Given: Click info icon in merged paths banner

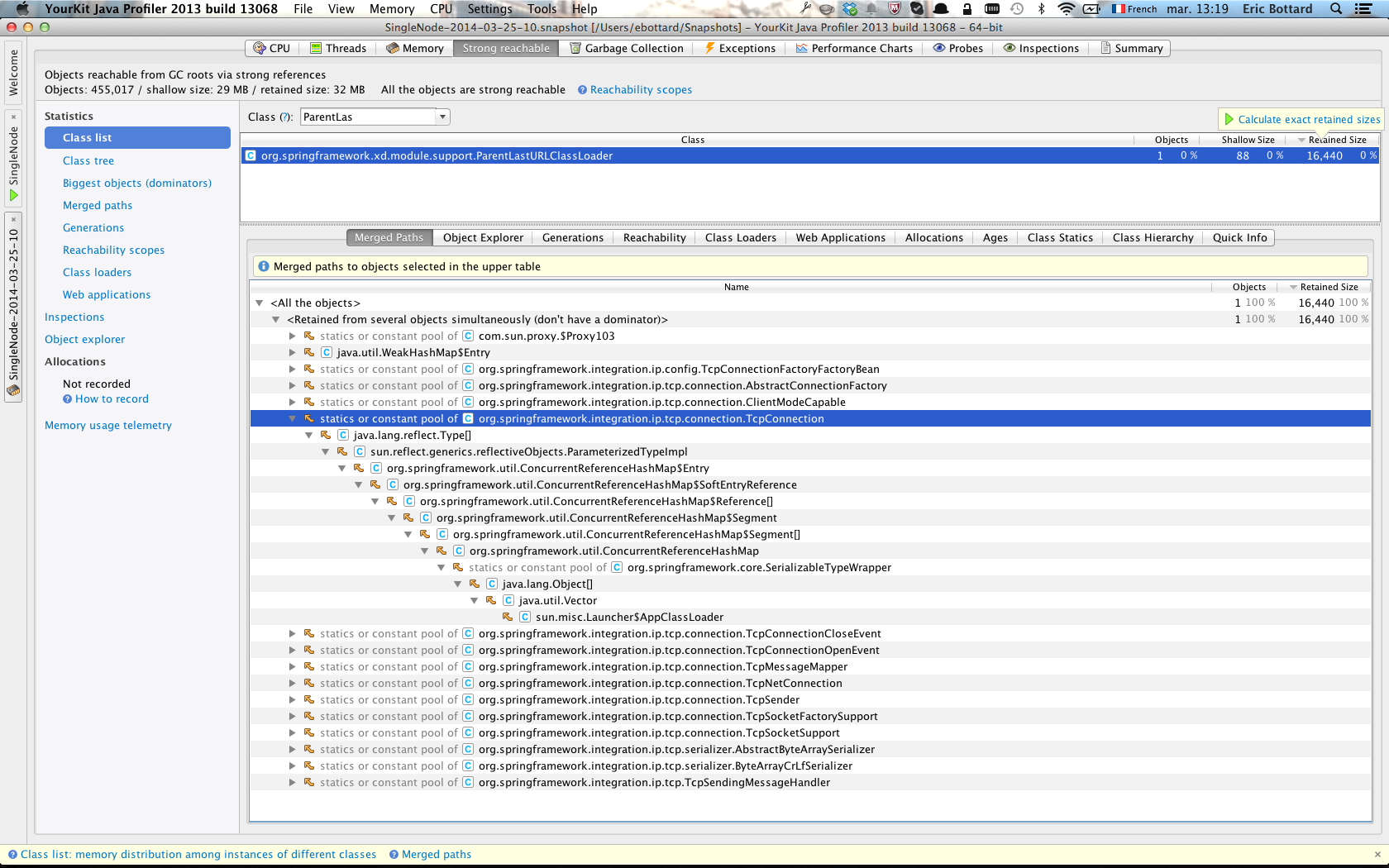Looking at the screenshot, I should click(x=264, y=266).
